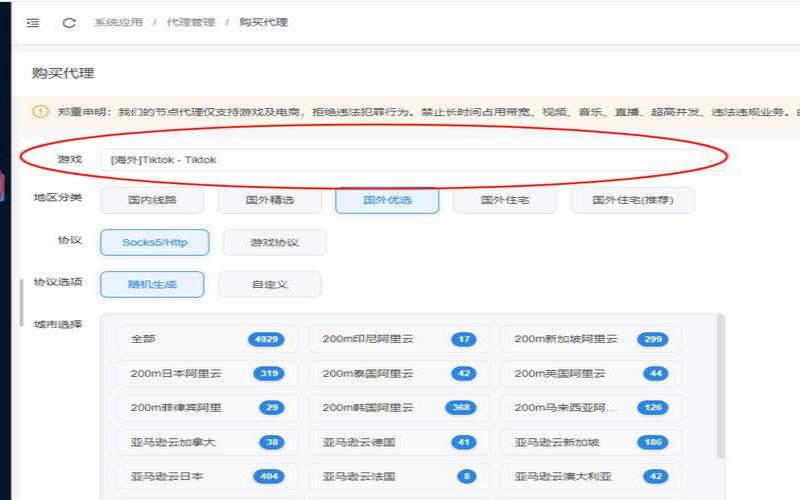Select 200m韩国阿里云 city option

[x=399, y=408]
